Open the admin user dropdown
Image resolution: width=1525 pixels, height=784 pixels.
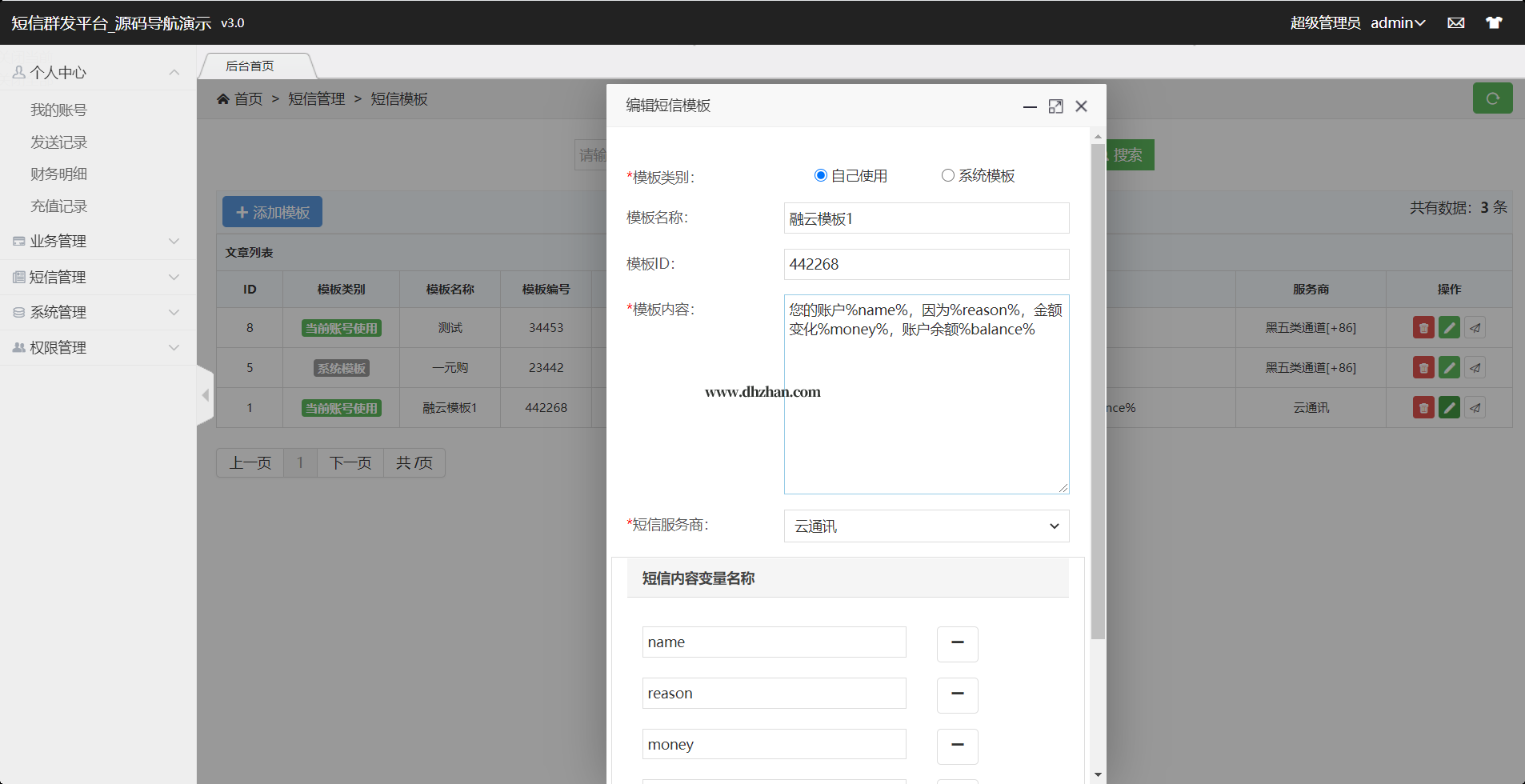(1397, 23)
